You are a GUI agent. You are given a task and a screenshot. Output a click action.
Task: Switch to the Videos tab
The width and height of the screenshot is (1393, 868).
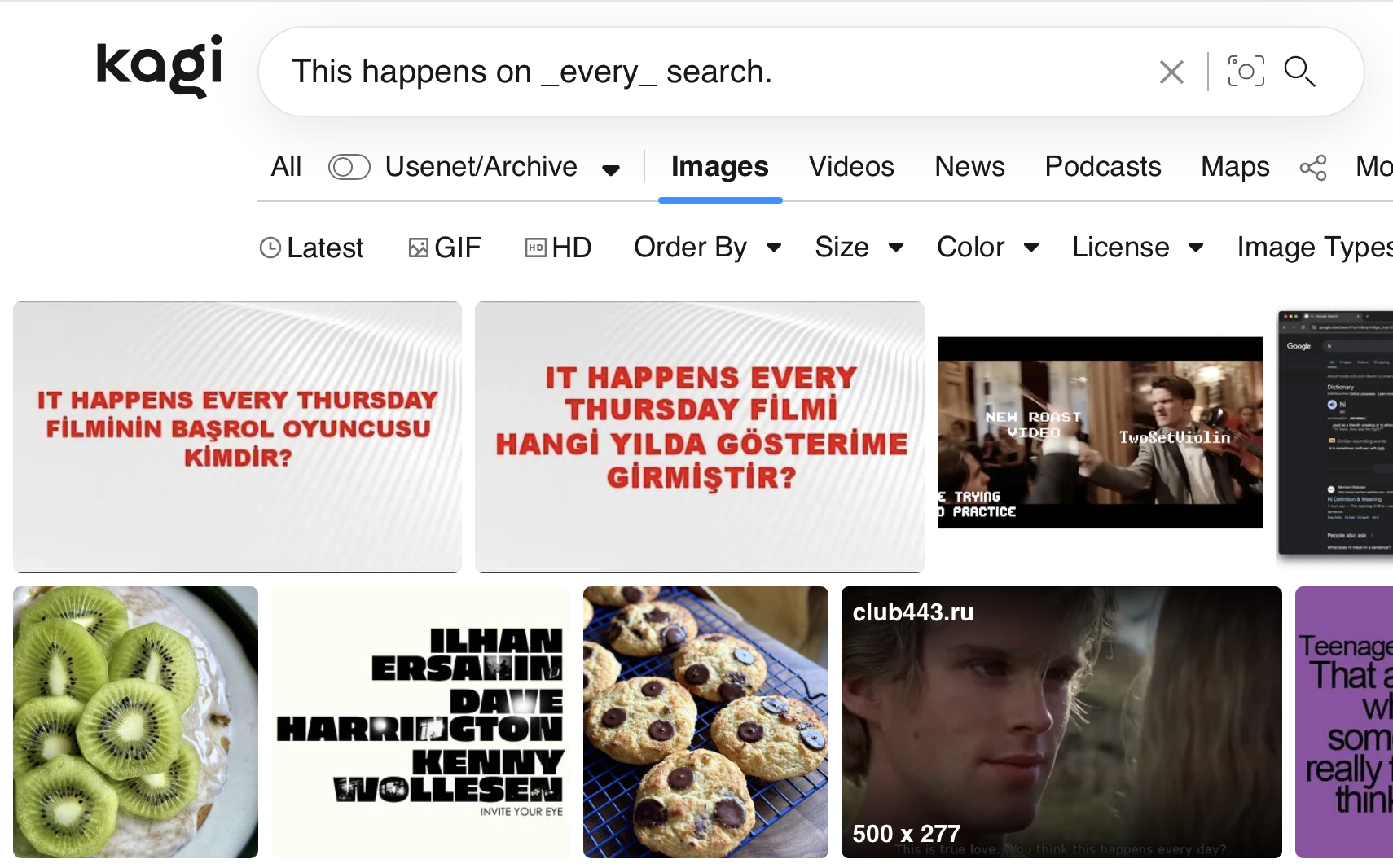coord(851,167)
